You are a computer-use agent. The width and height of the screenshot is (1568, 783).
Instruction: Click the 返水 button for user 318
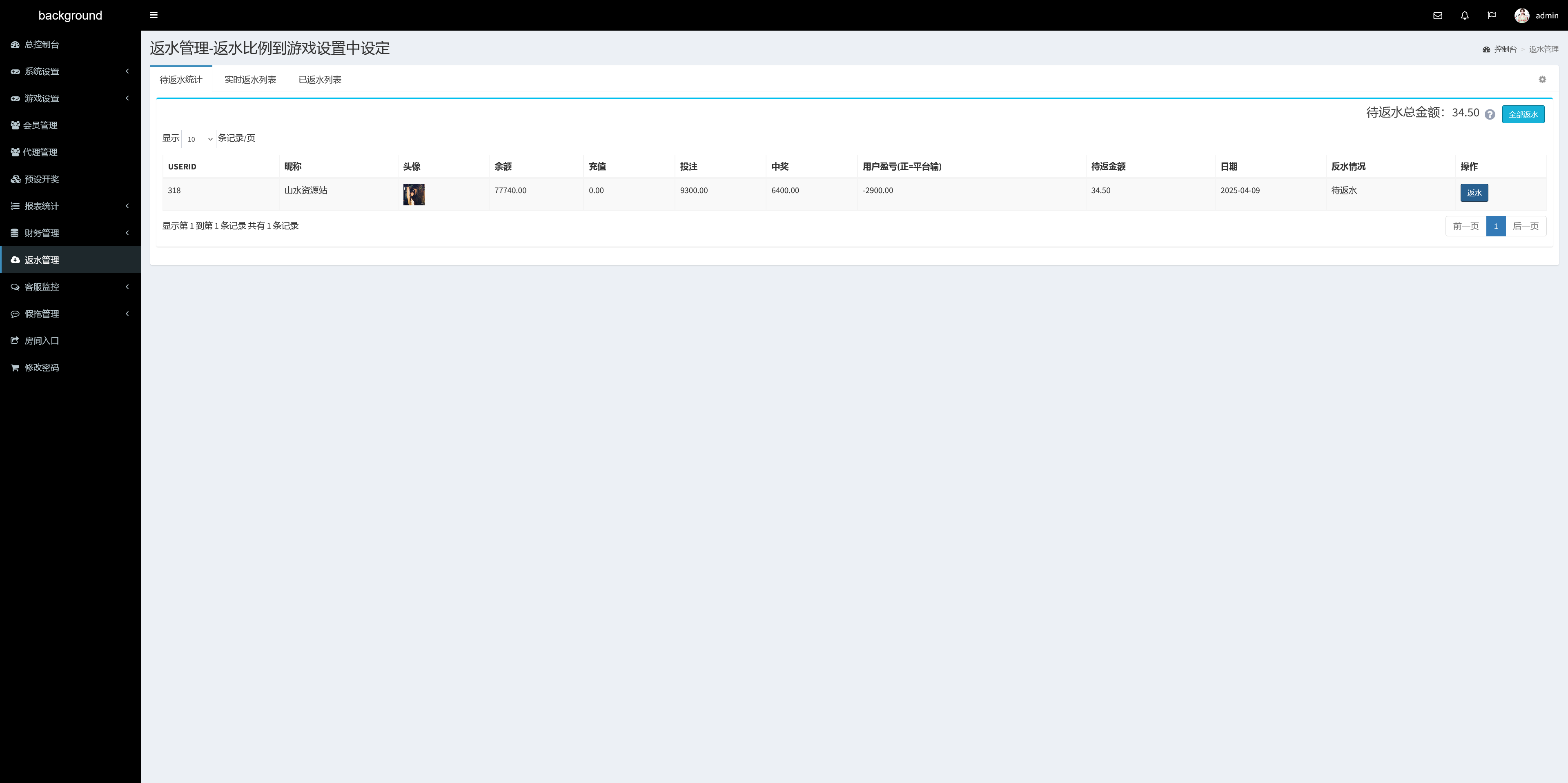(x=1474, y=193)
